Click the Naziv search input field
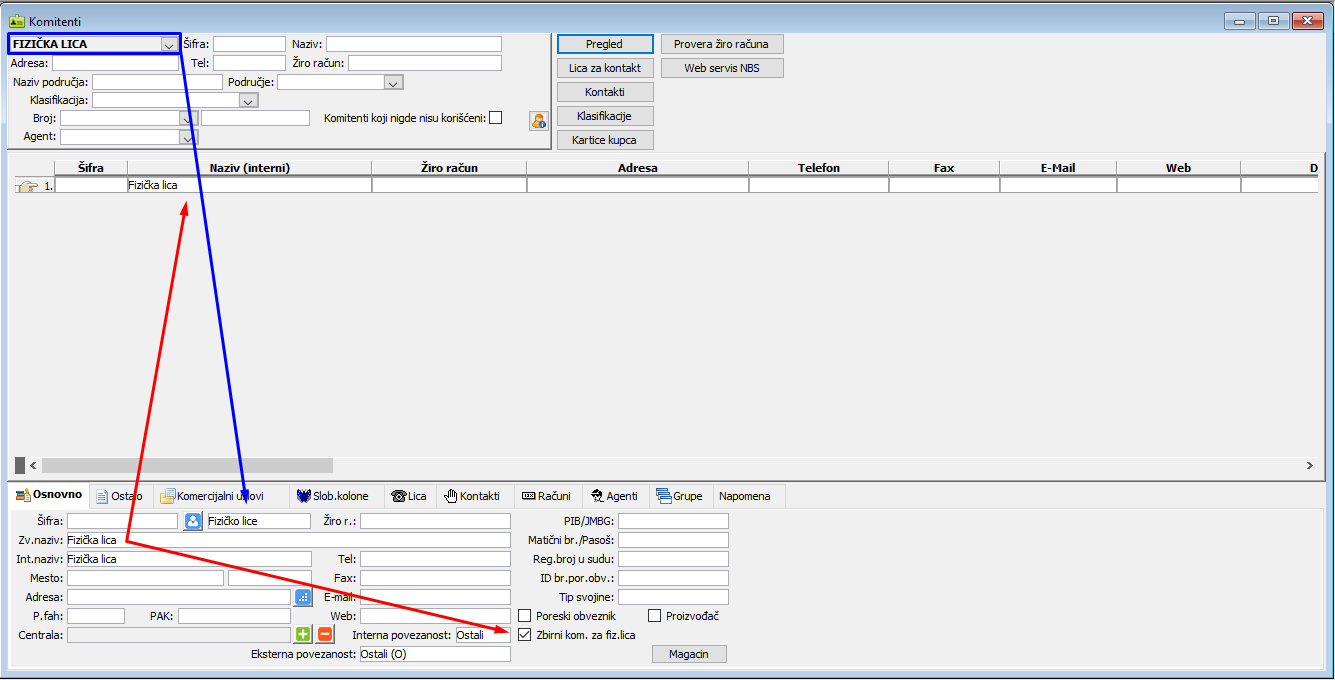 click(413, 44)
